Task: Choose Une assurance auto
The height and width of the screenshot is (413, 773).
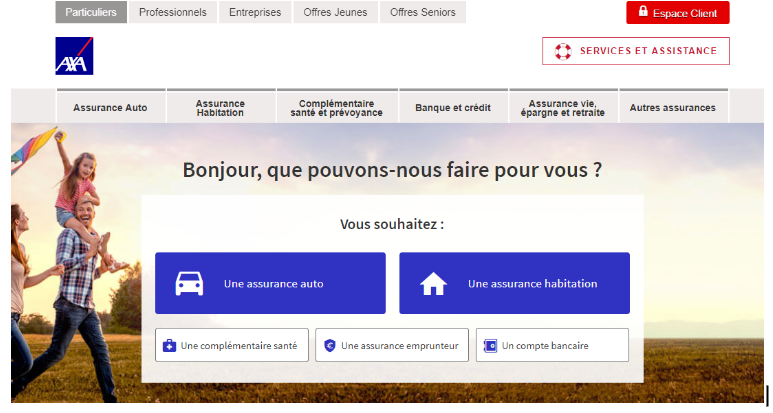Action: (x=270, y=283)
